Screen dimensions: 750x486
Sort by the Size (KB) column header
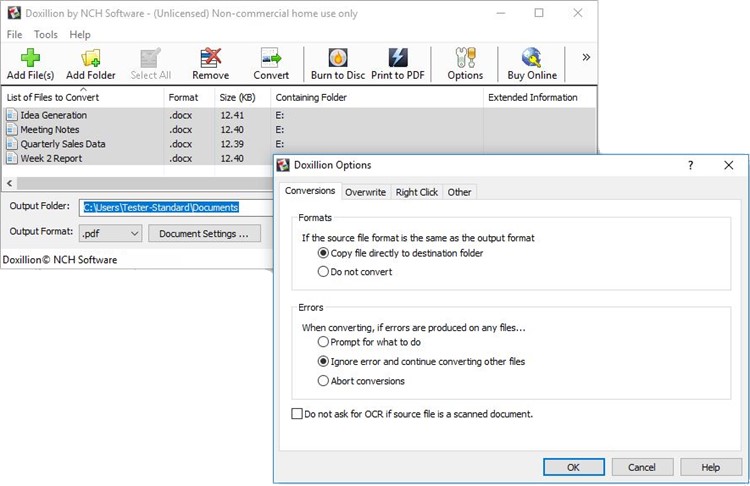[242, 97]
